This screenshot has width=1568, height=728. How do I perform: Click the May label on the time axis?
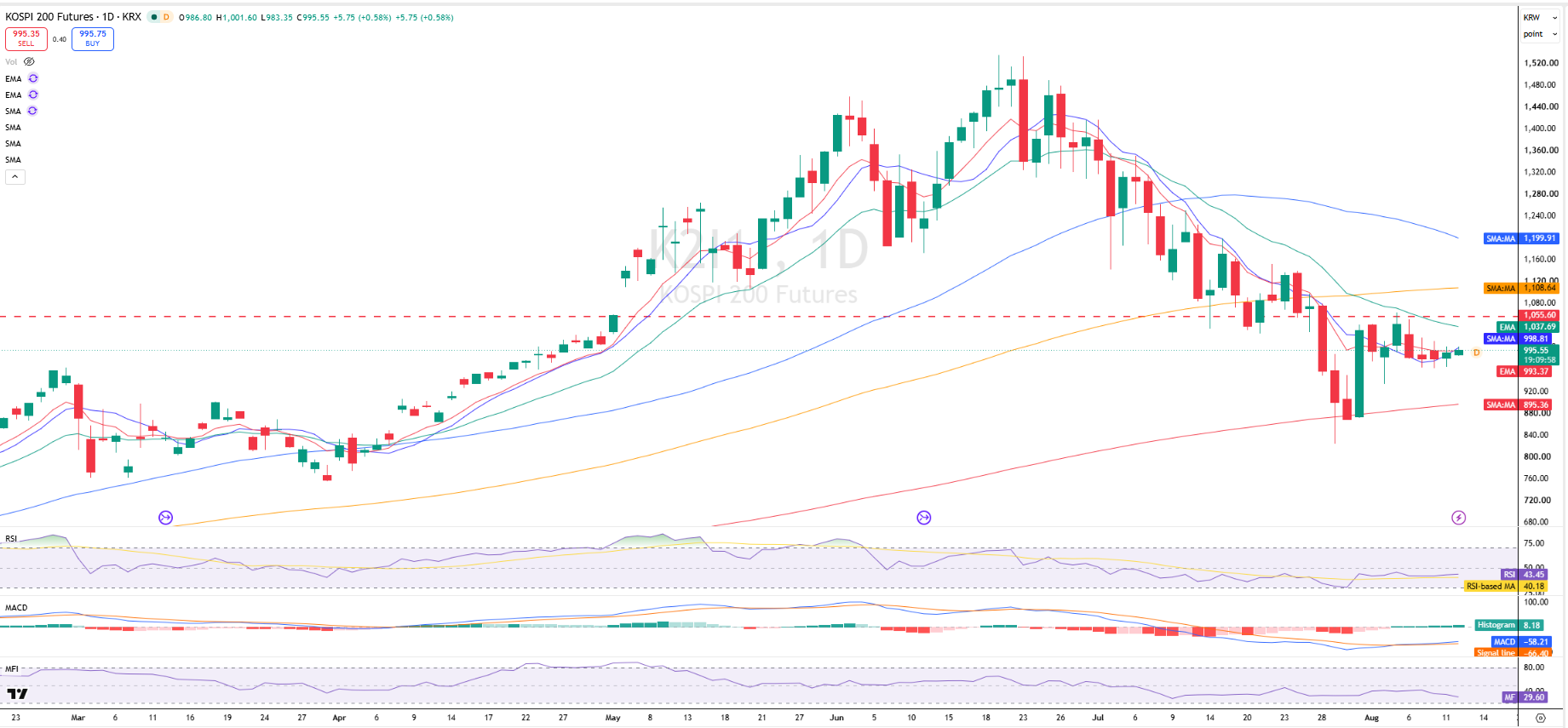[613, 718]
